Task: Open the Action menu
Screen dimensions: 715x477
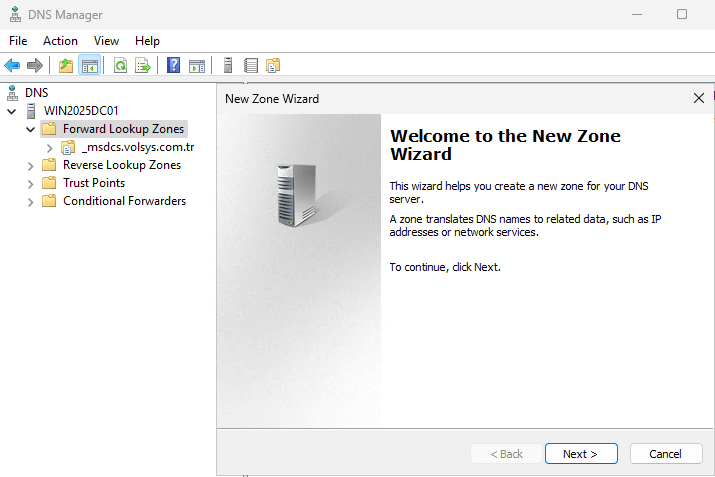Action: 60,41
